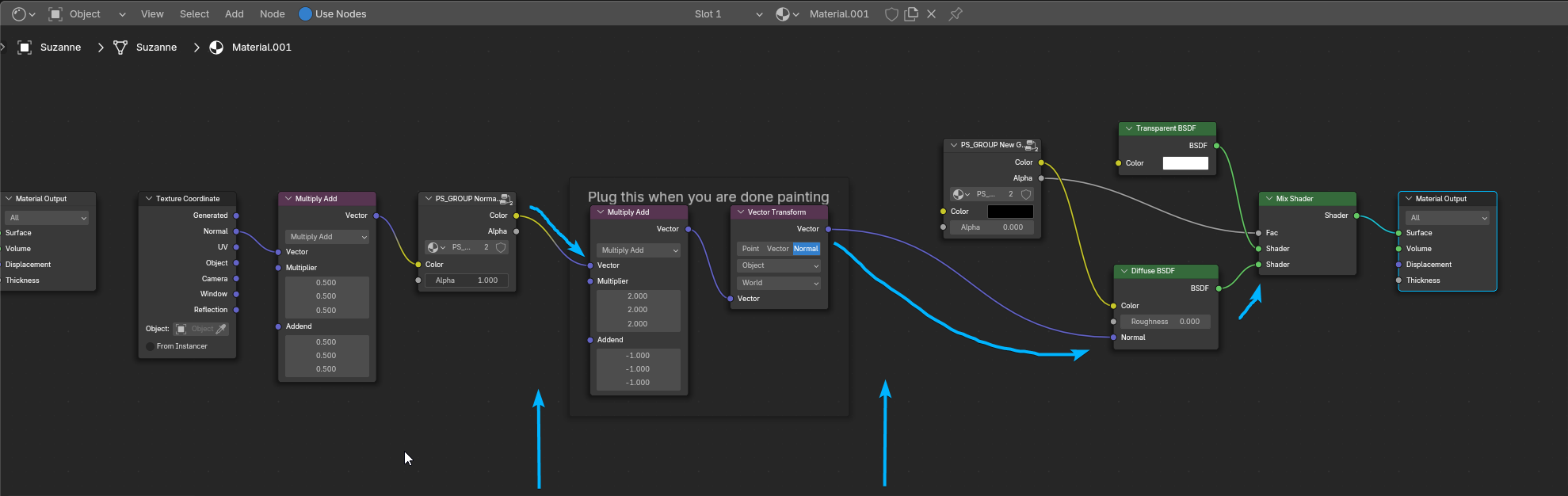This screenshot has height=496, width=1568.
Task: Open operation dropdown on Multiply Add node with 0.500 values
Action: [x=327, y=237]
